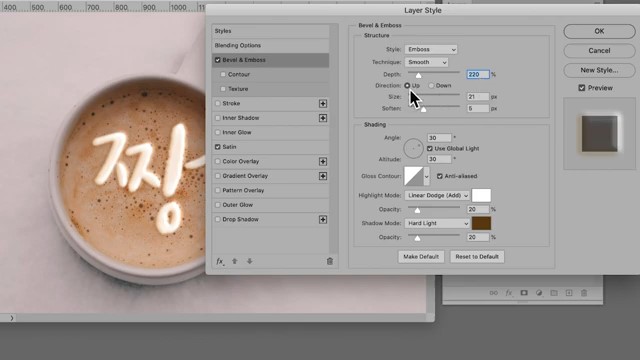Add another Stroke effect with plus icon

[x=323, y=104]
